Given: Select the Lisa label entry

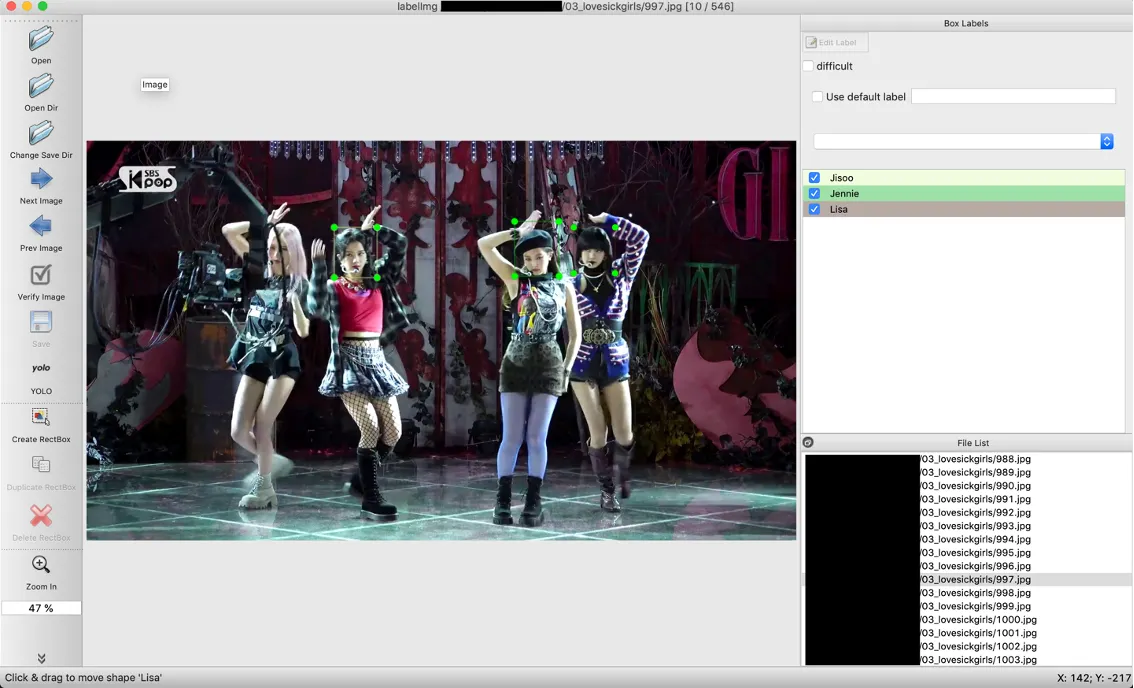Looking at the screenshot, I should [x=839, y=210].
